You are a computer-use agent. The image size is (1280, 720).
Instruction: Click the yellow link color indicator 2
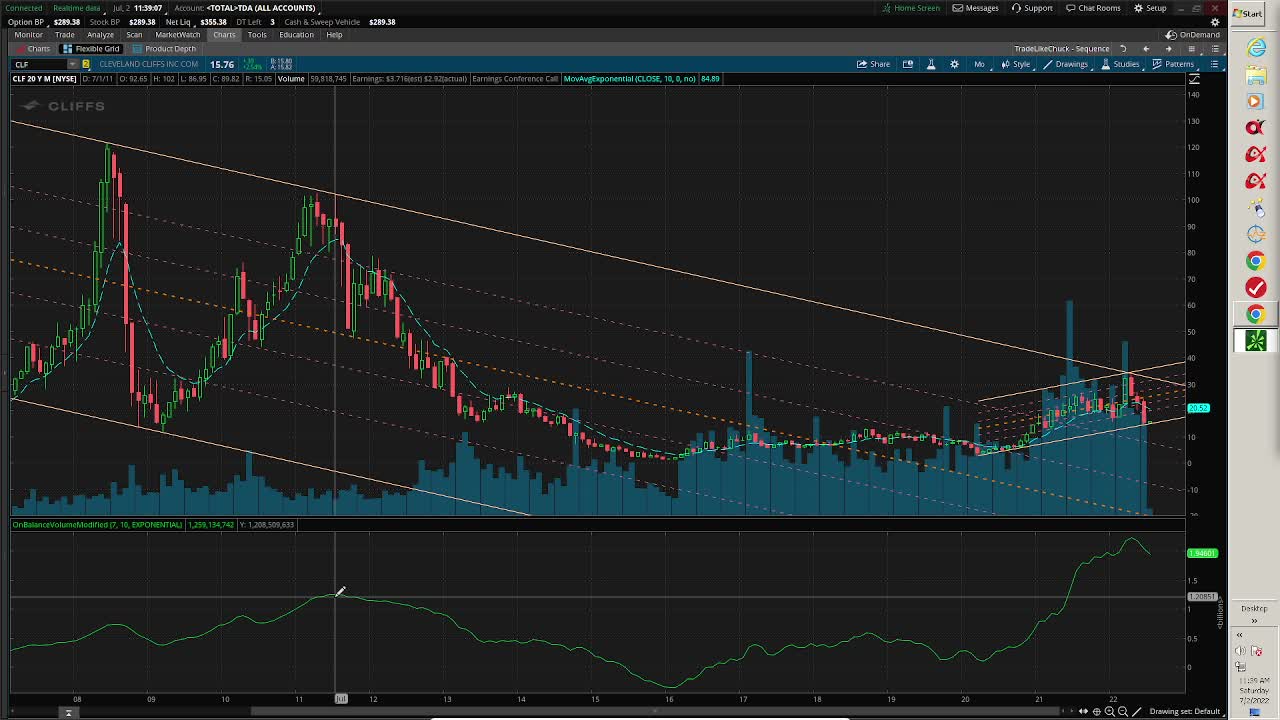(86, 65)
